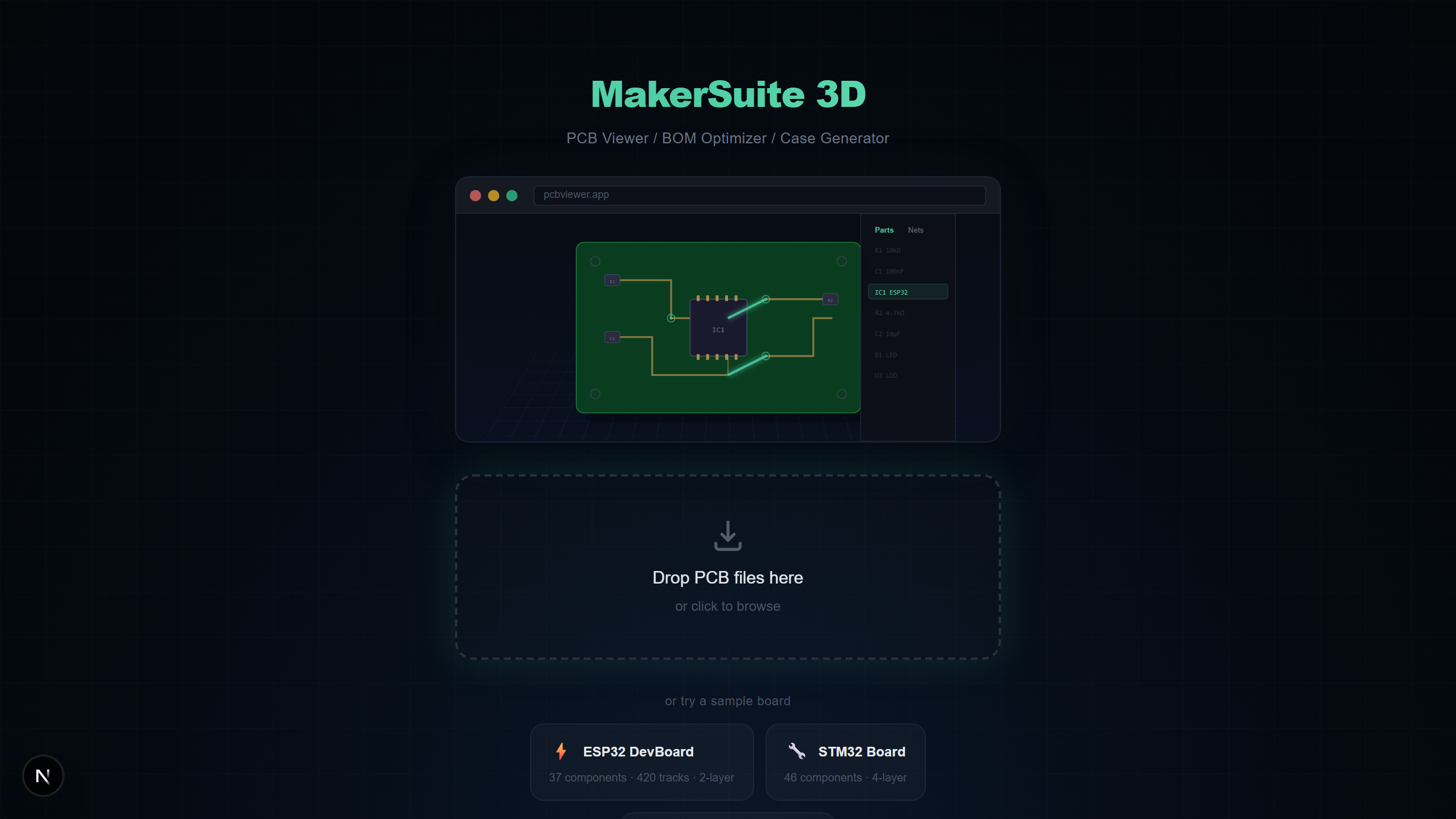This screenshot has width=1456, height=819.
Task: Click the wrench icon on STM32 Board
Action: tap(796, 751)
